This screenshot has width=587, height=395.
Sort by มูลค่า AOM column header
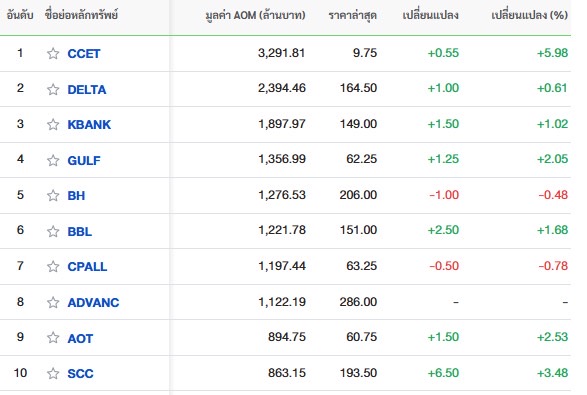click(255, 15)
